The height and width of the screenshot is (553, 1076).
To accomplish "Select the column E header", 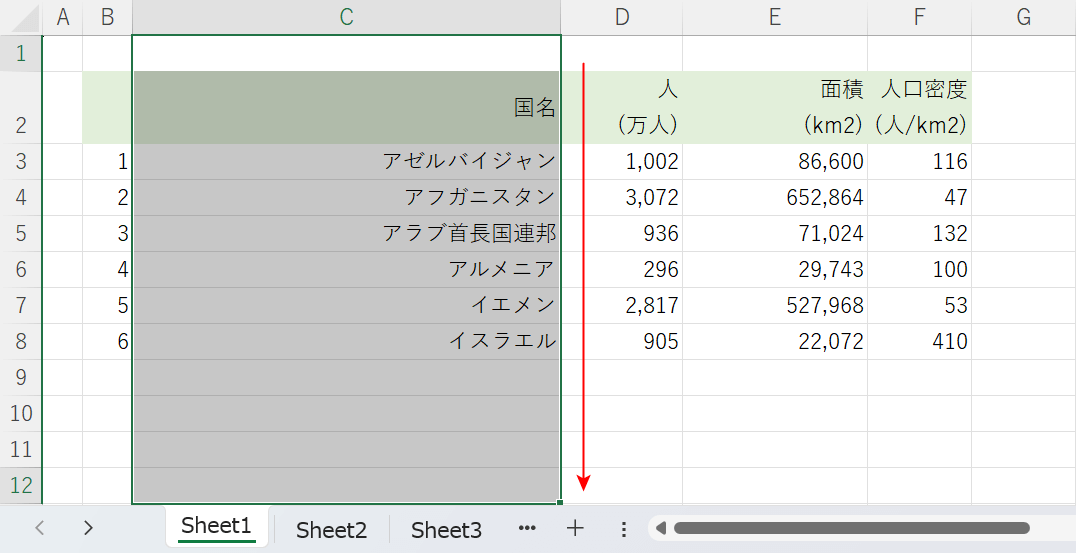I will click(x=774, y=17).
